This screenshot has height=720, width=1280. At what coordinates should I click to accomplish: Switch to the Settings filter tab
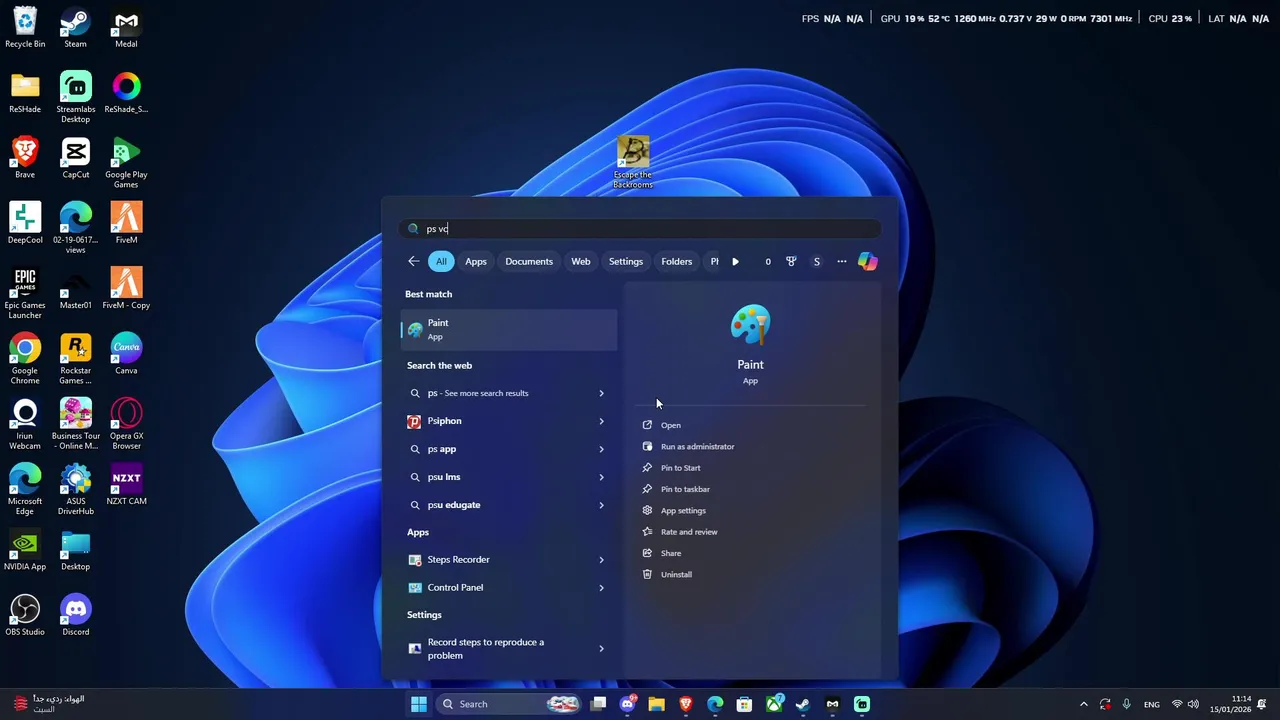point(626,261)
